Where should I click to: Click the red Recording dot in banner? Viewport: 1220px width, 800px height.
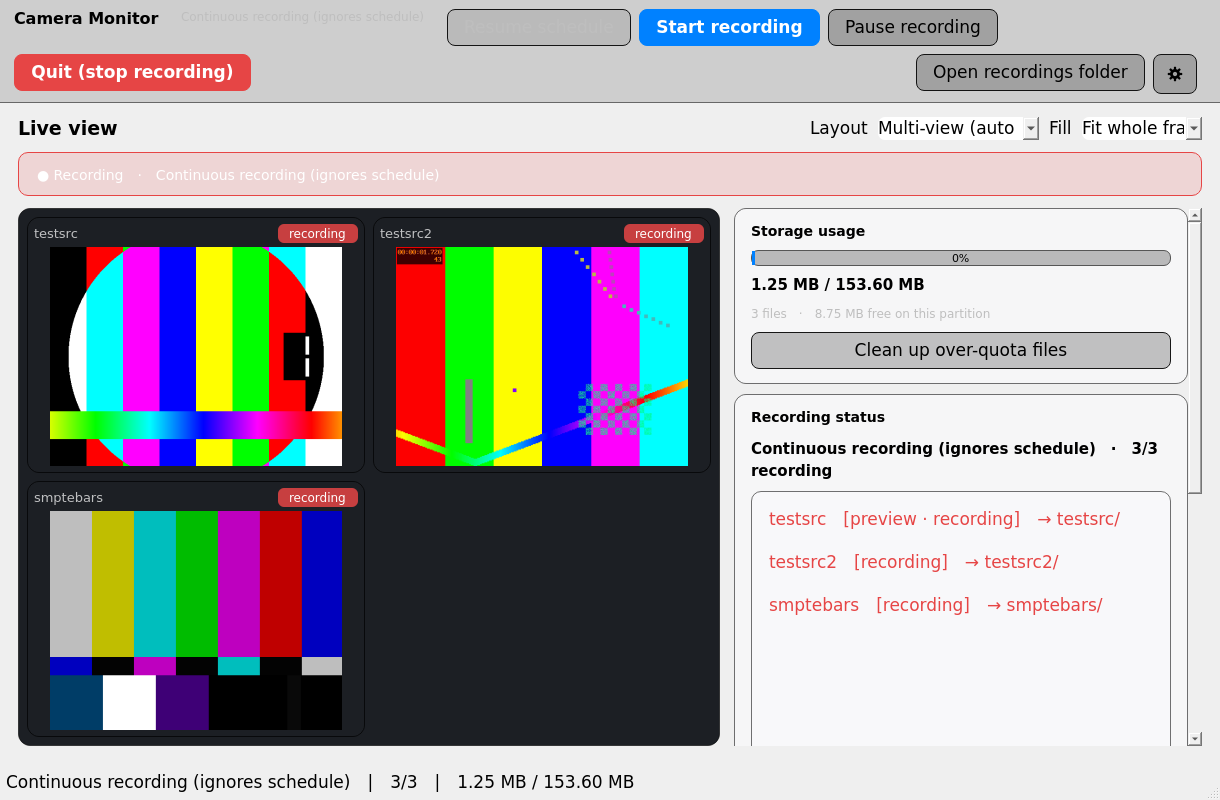pos(43,175)
